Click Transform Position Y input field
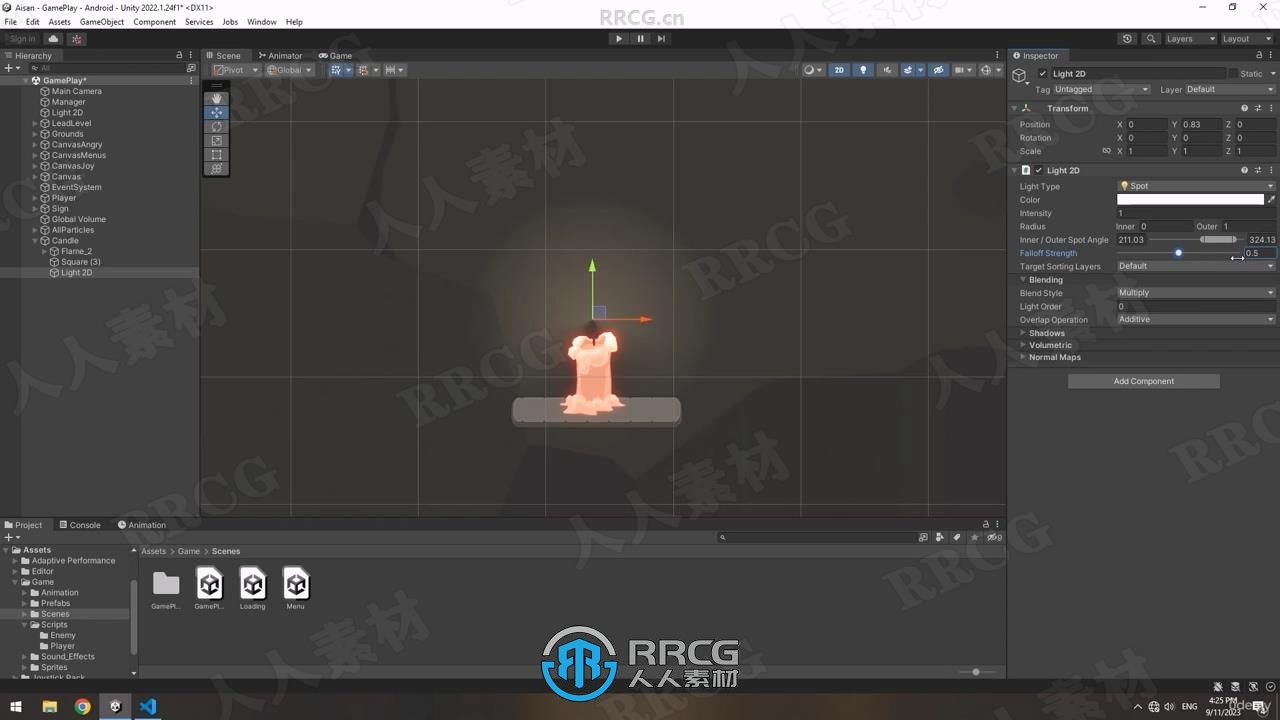Viewport: 1280px width, 720px height. point(1201,125)
